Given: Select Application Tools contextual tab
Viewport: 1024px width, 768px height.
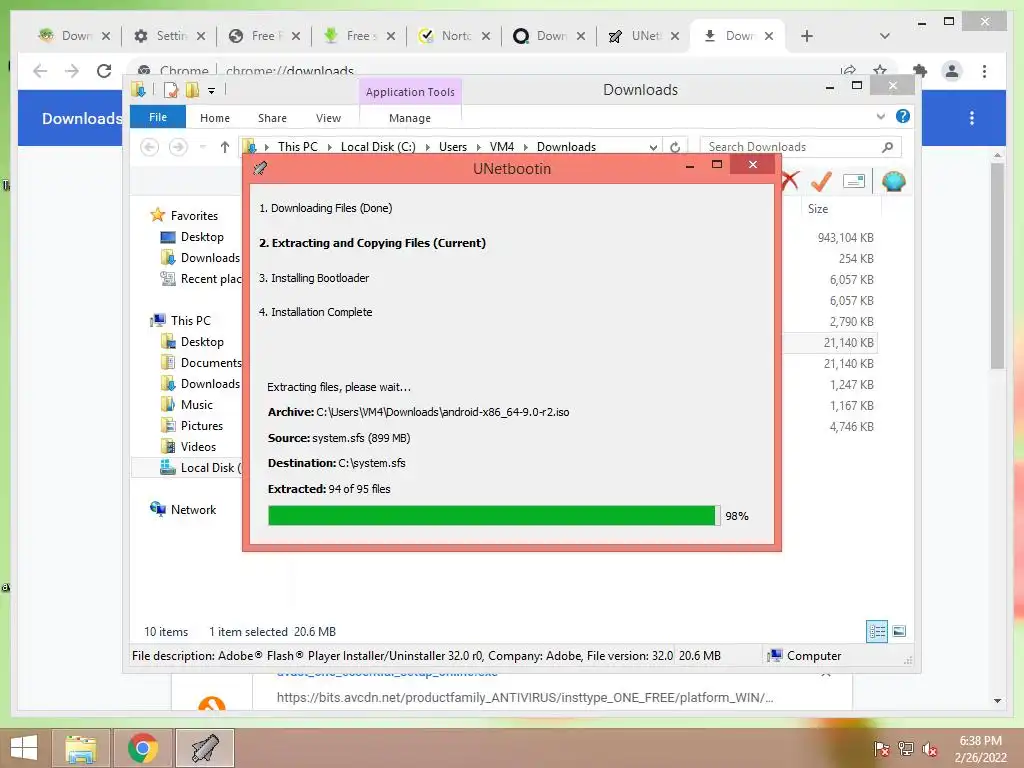Looking at the screenshot, I should tap(410, 92).
